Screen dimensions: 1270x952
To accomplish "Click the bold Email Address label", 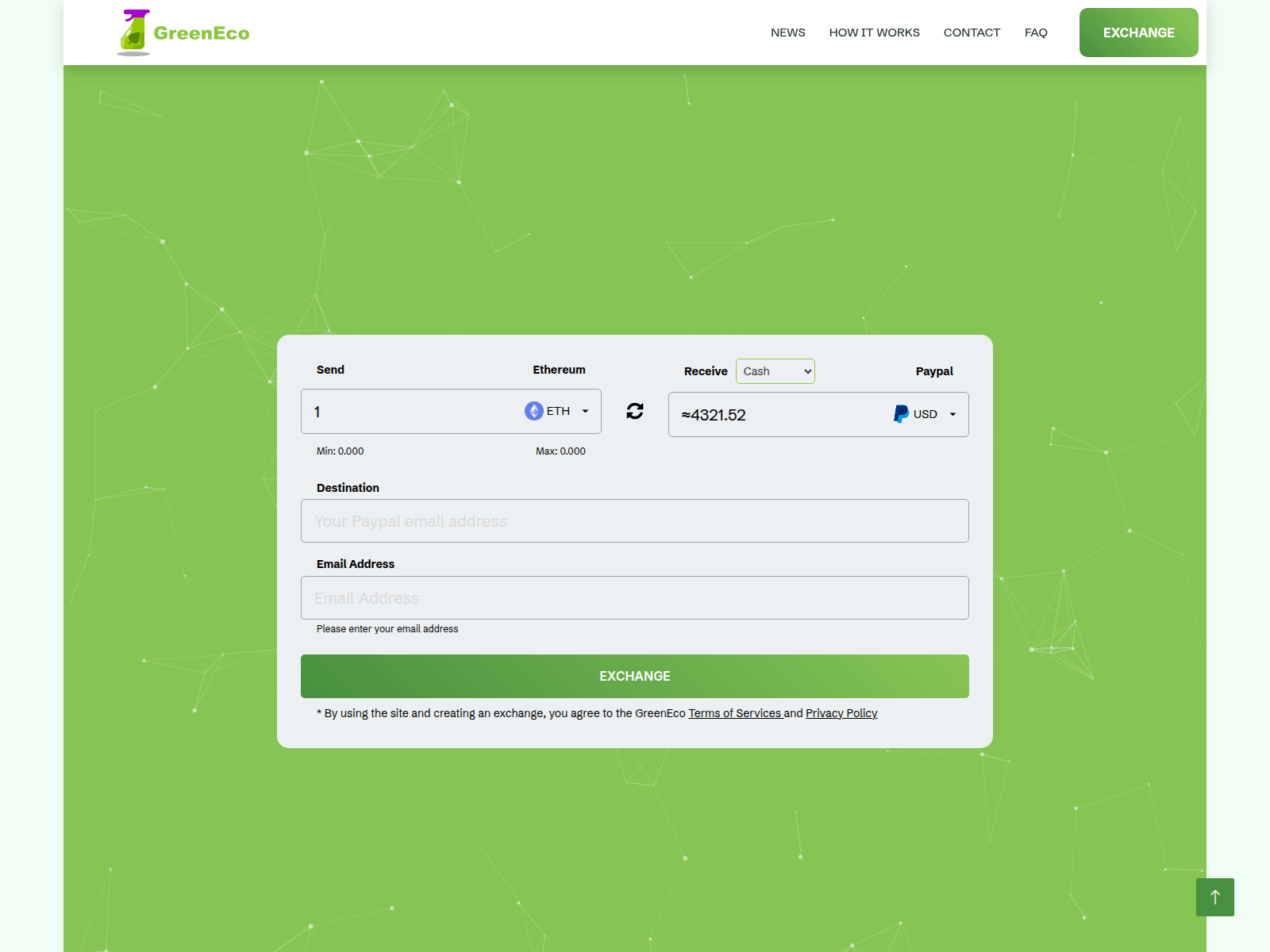I will tap(356, 564).
